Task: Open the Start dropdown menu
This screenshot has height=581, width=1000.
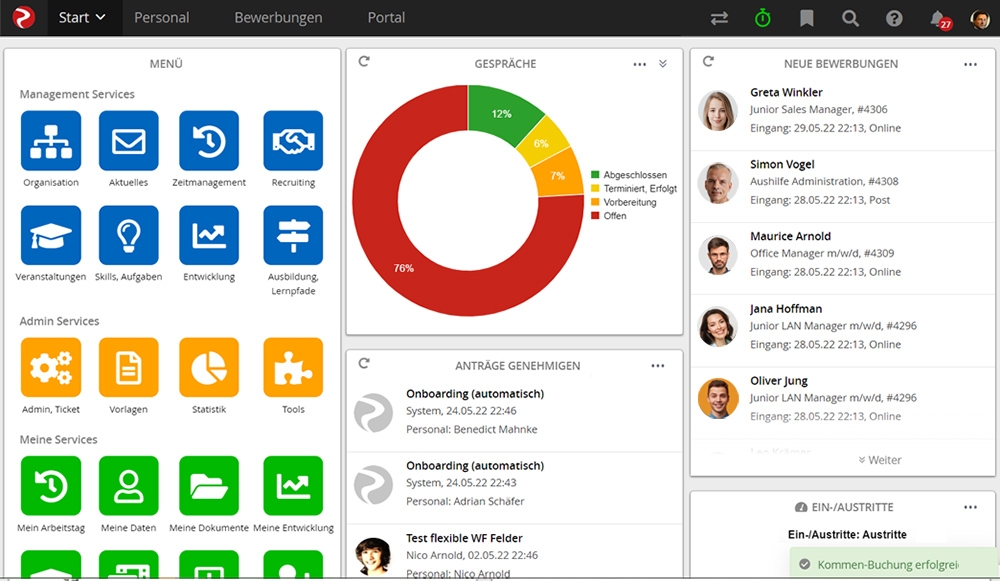Action: (82, 18)
